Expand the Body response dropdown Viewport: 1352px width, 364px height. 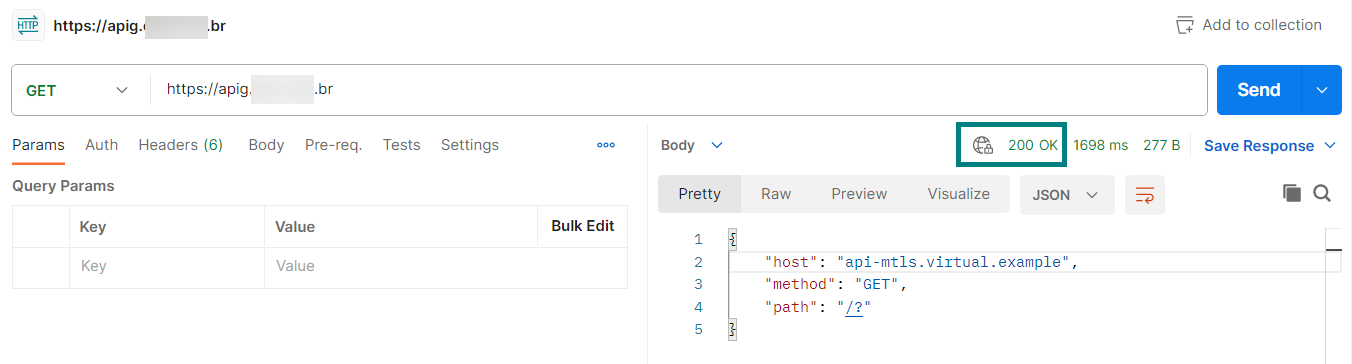point(692,145)
